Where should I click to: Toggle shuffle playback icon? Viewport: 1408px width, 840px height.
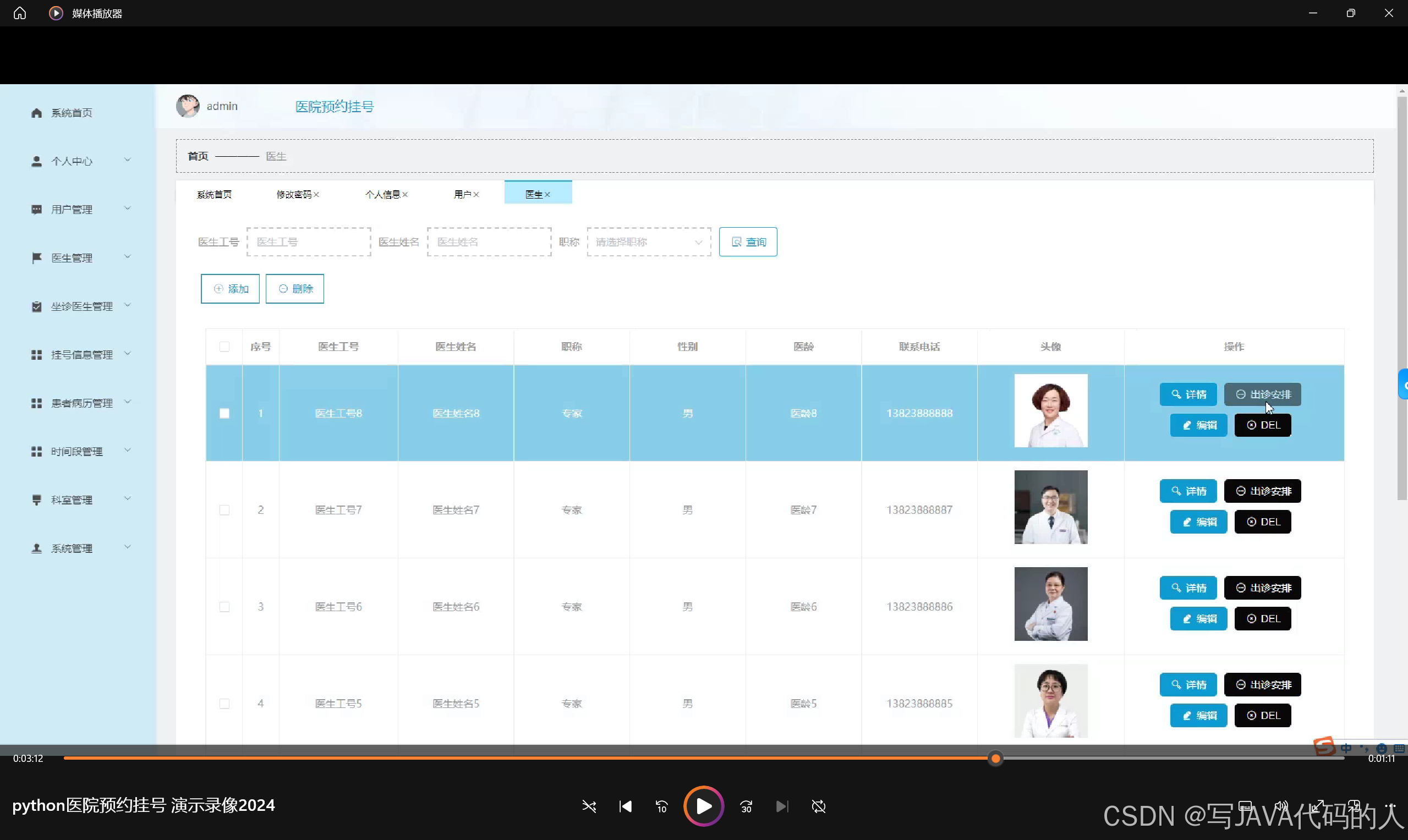pyautogui.click(x=589, y=806)
